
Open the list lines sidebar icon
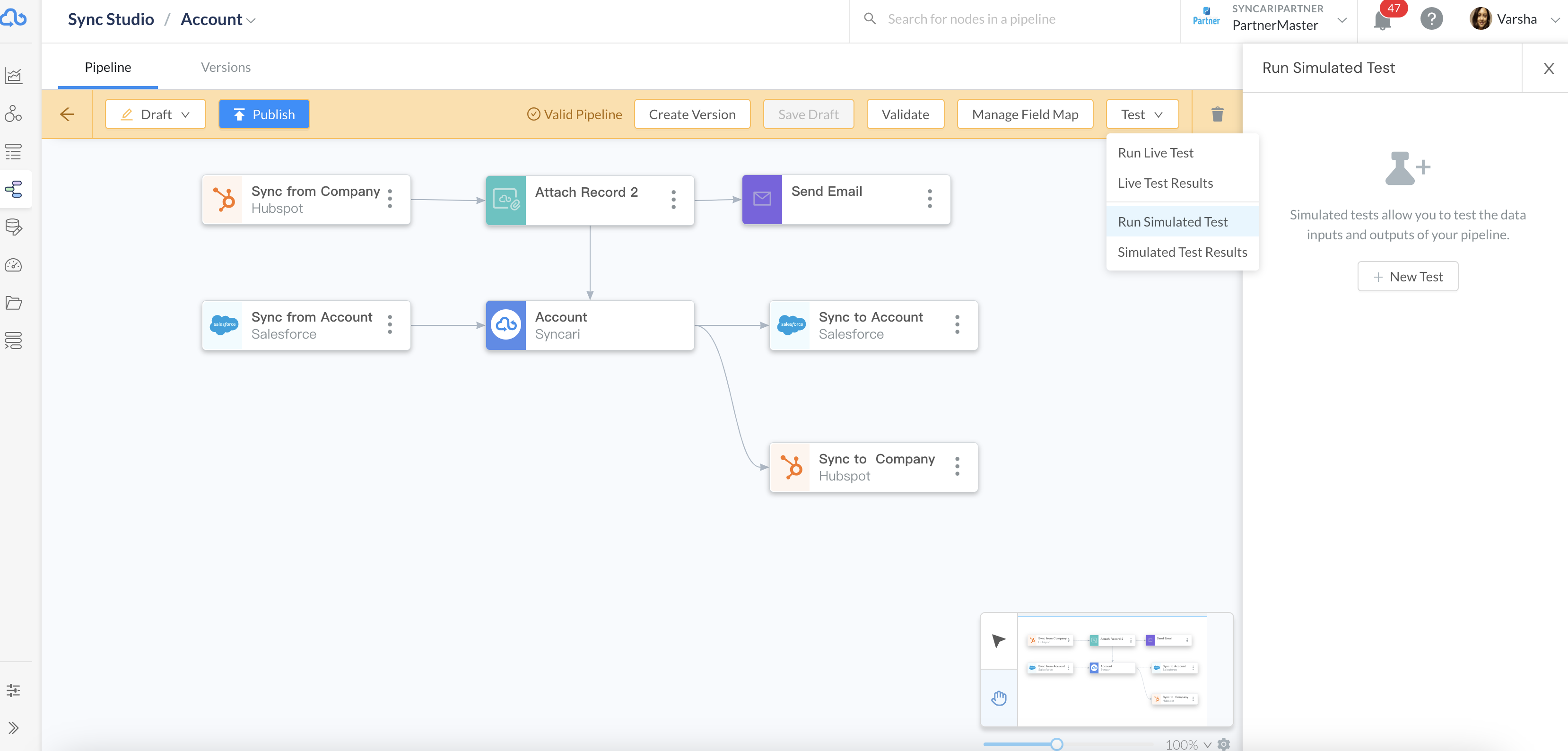(x=13, y=151)
